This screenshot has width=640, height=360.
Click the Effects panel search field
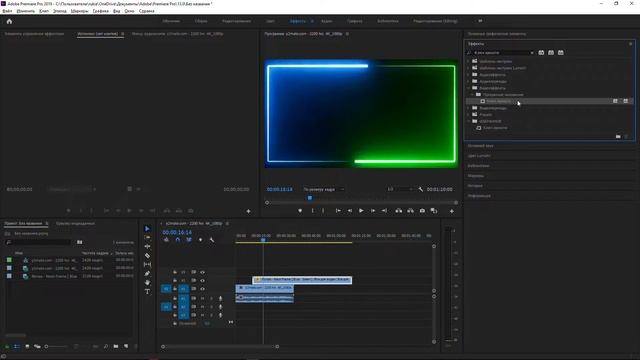[500, 53]
